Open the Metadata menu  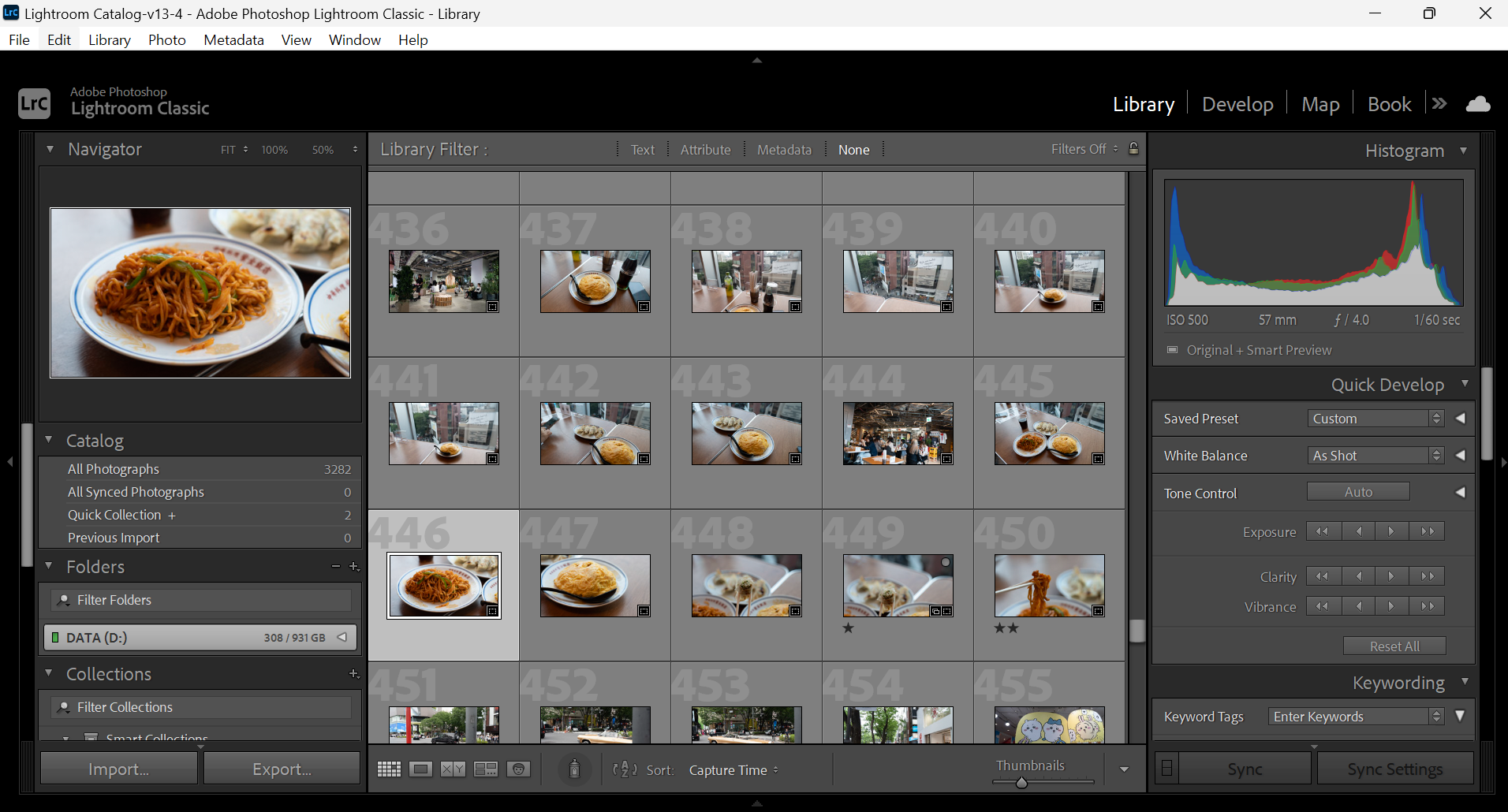click(233, 39)
